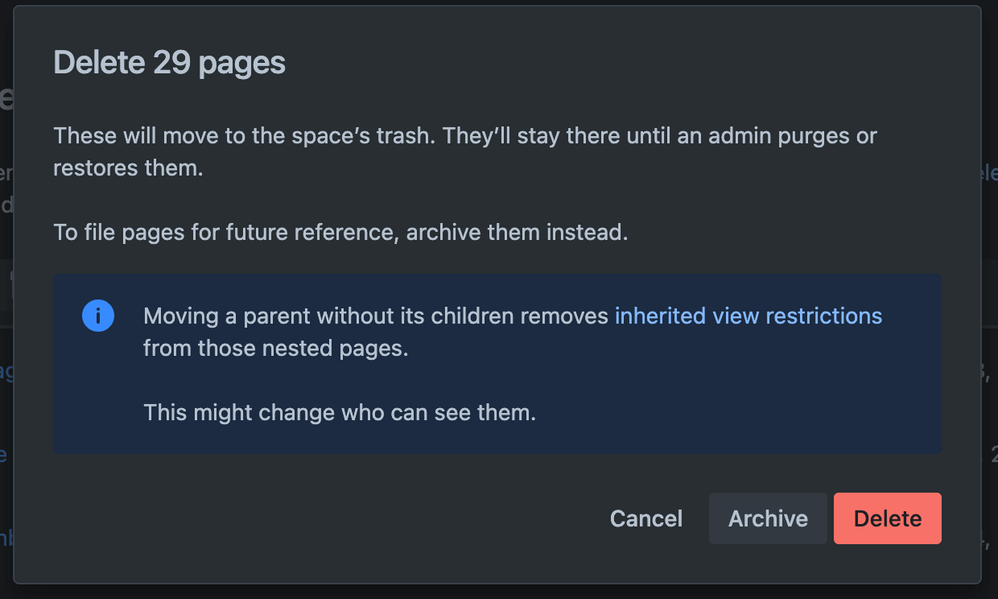Image resolution: width=998 pixels, height=599 pixels.
Task: Click the info banner about view restrictions
Action: pyautogui.click(x=498, y=363)
